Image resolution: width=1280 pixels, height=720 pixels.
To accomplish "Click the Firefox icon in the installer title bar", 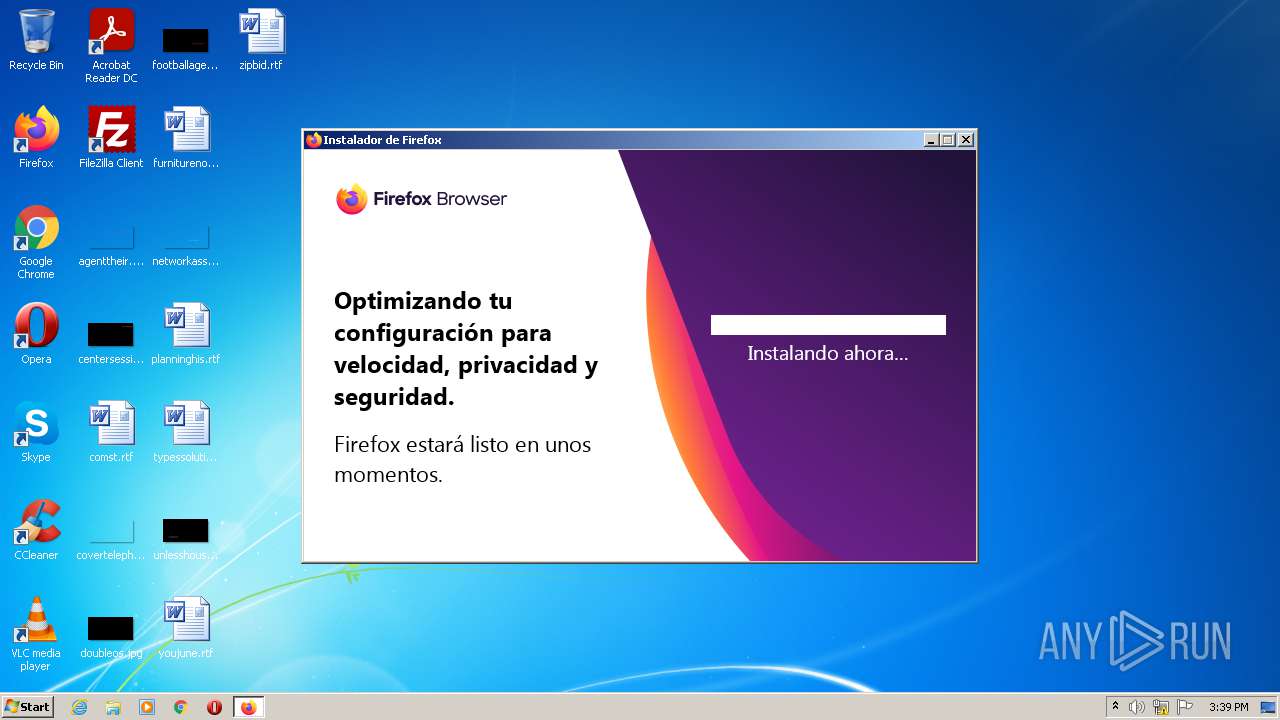I will 314,140.
